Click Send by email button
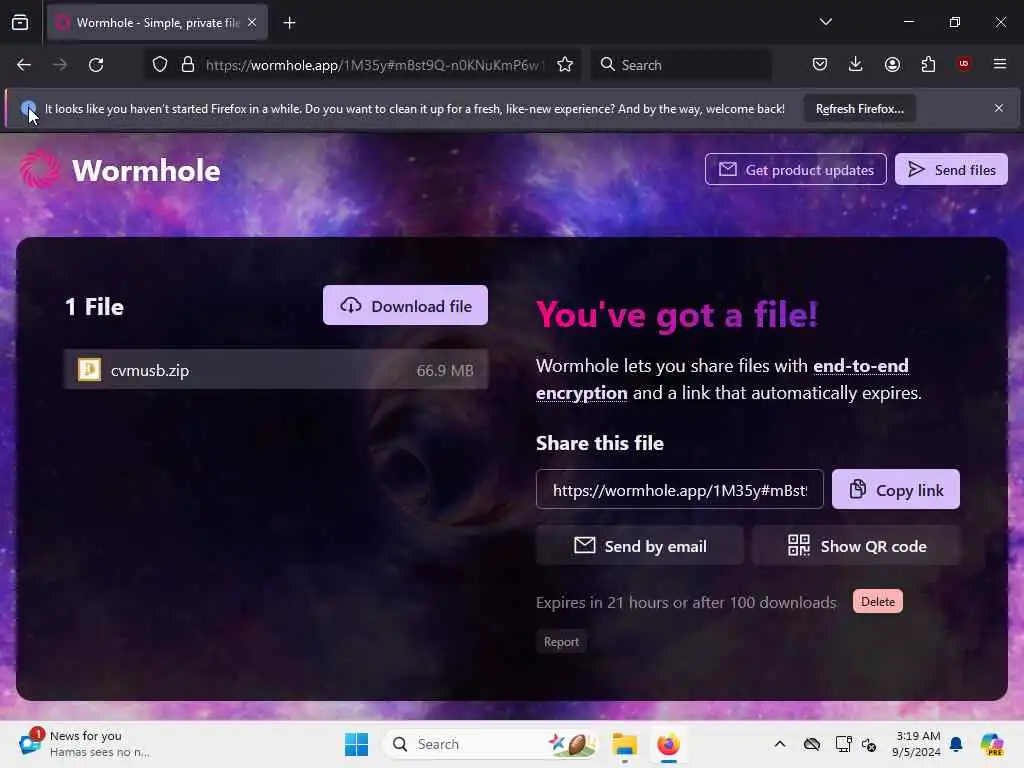 (639, 546)
